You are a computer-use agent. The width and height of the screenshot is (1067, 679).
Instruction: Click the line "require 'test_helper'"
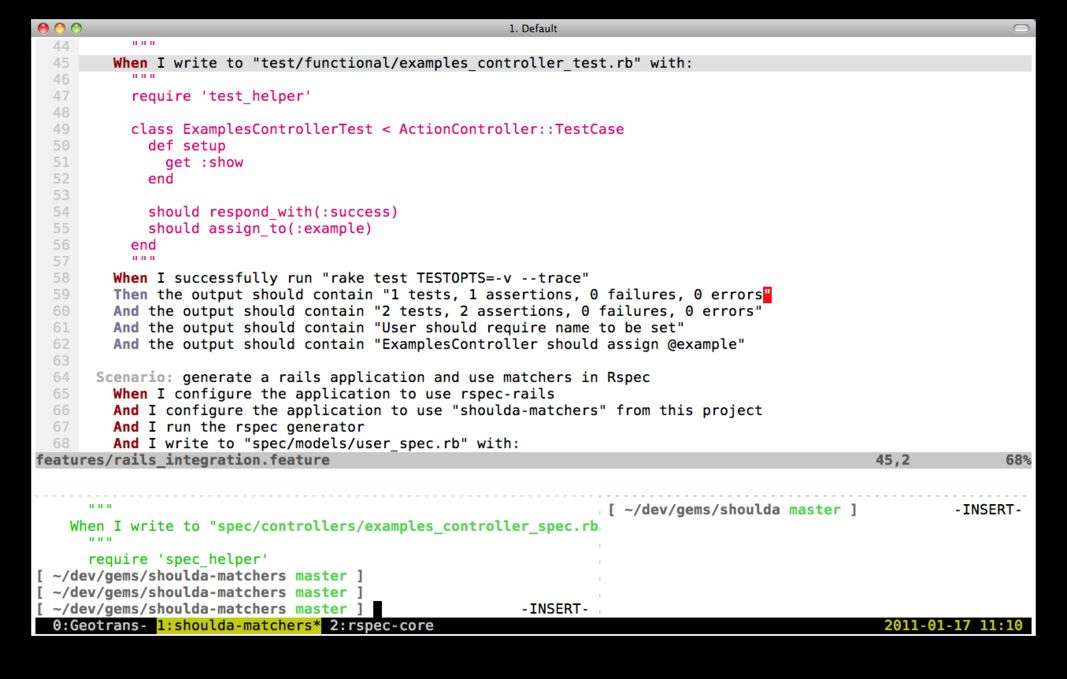click(221, 96)
